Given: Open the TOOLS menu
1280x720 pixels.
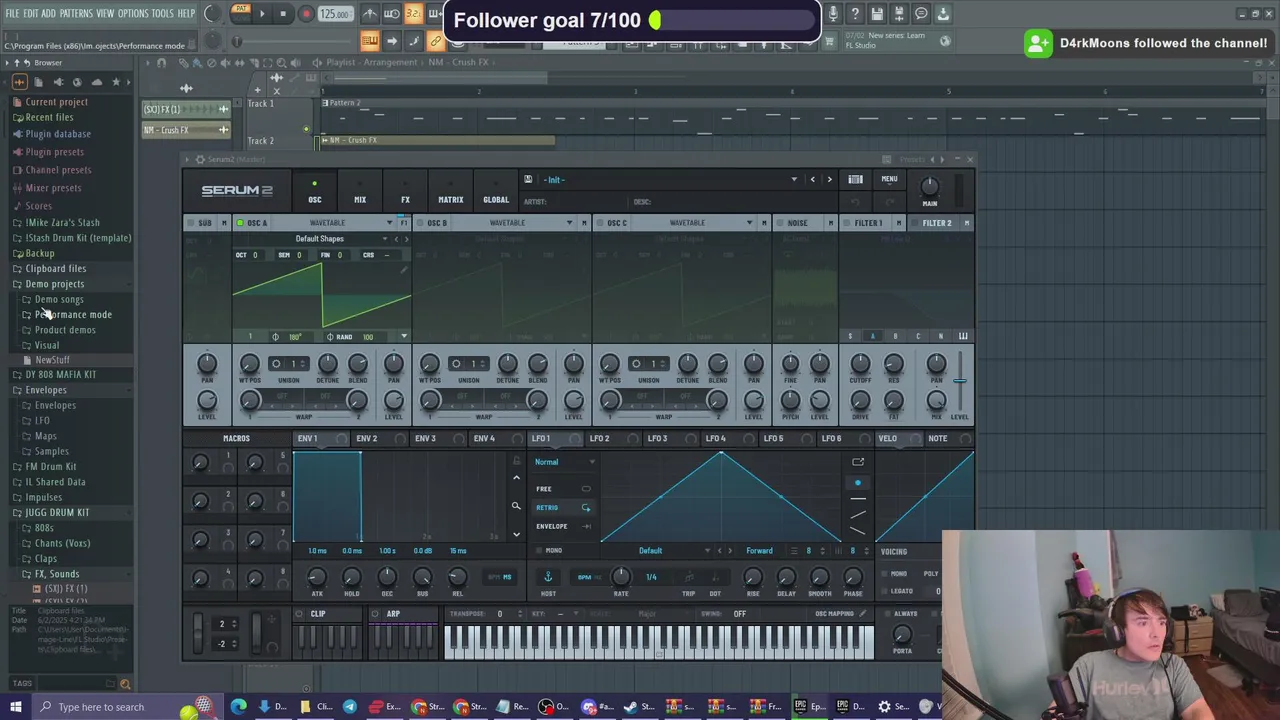Looking at the screenshot, I should 162,13.
